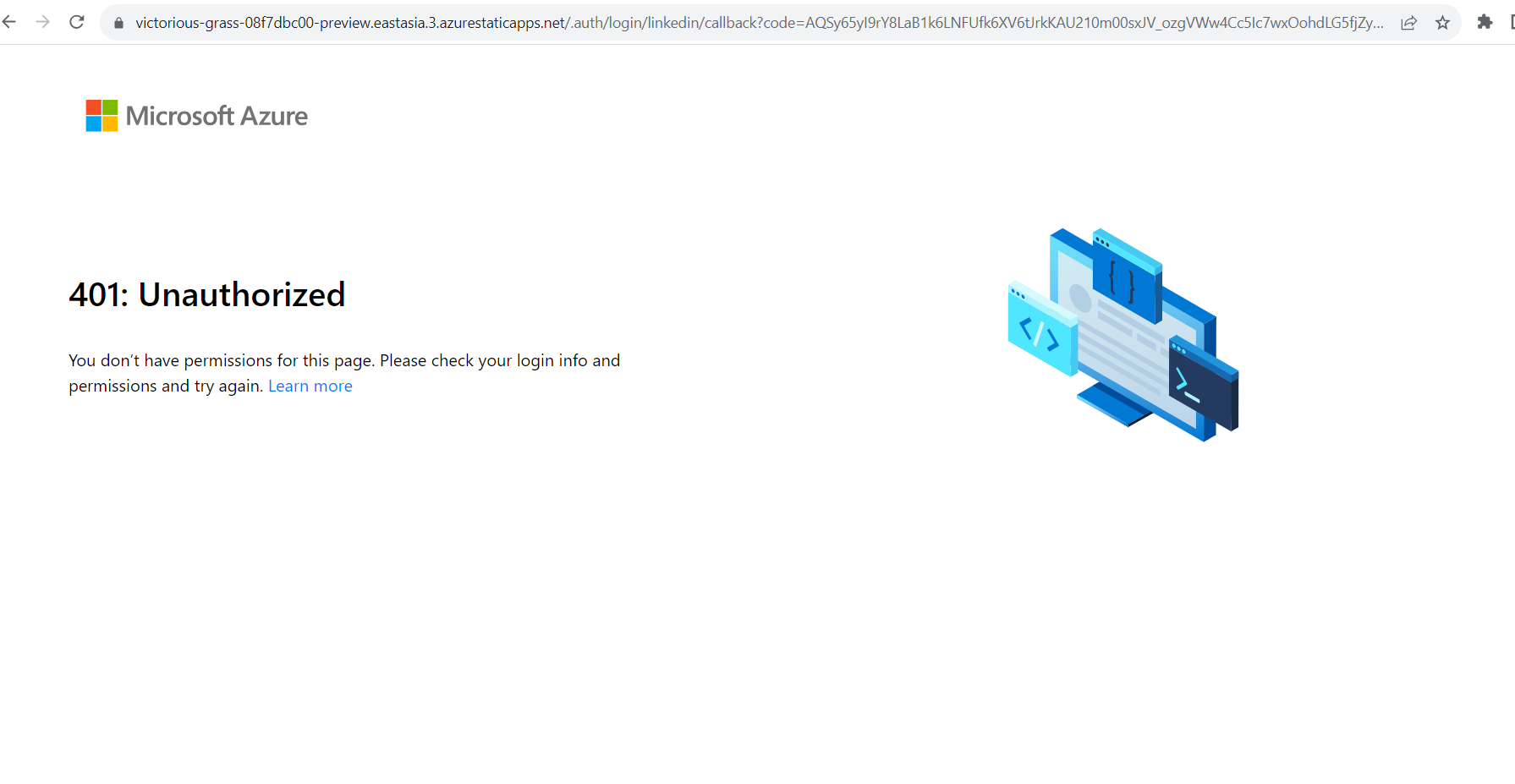
Task: Click the partially visible profile icon far right
Action: click(x=1511, y=22)
